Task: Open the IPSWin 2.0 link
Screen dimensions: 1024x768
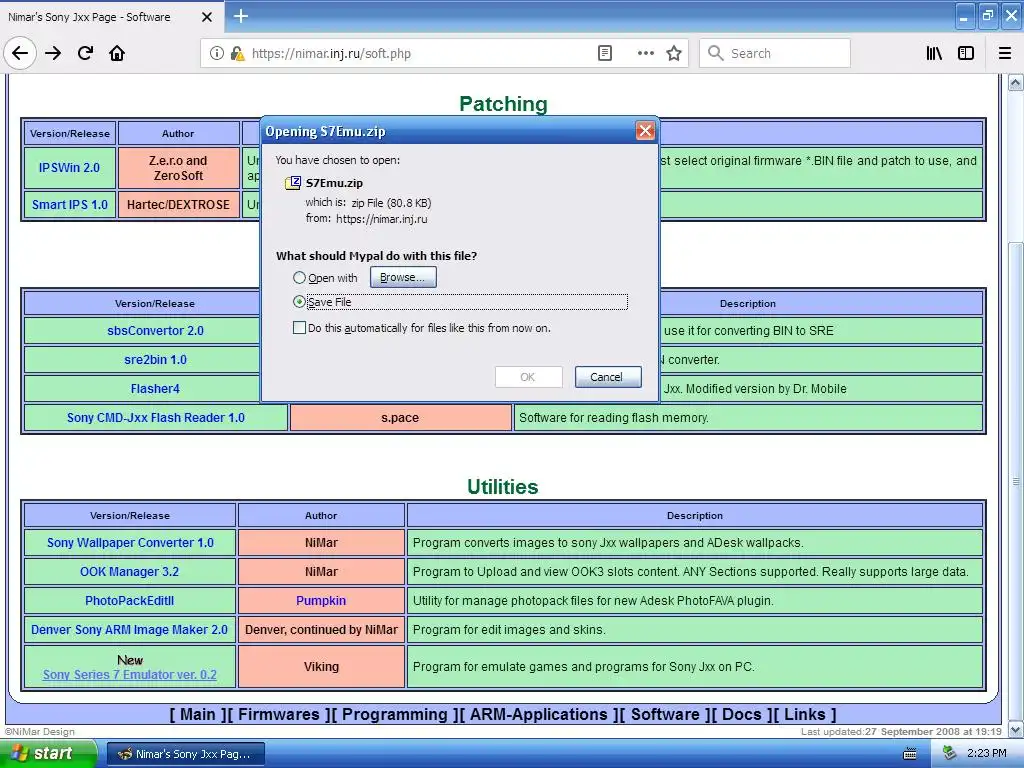Action: tap(69, 168)
